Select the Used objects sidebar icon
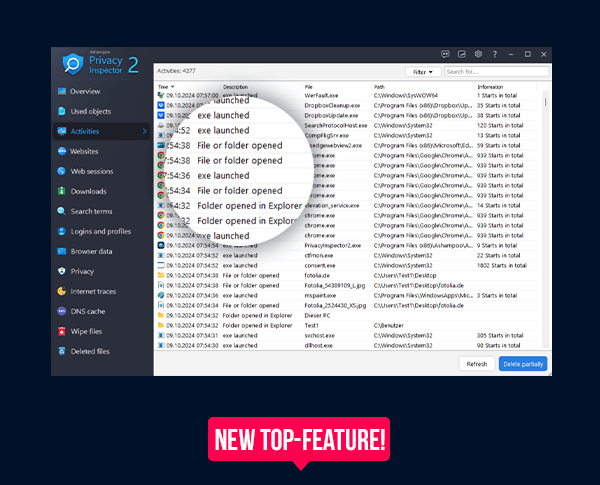The width and height of the screenshot is (600, 485). 62,111
